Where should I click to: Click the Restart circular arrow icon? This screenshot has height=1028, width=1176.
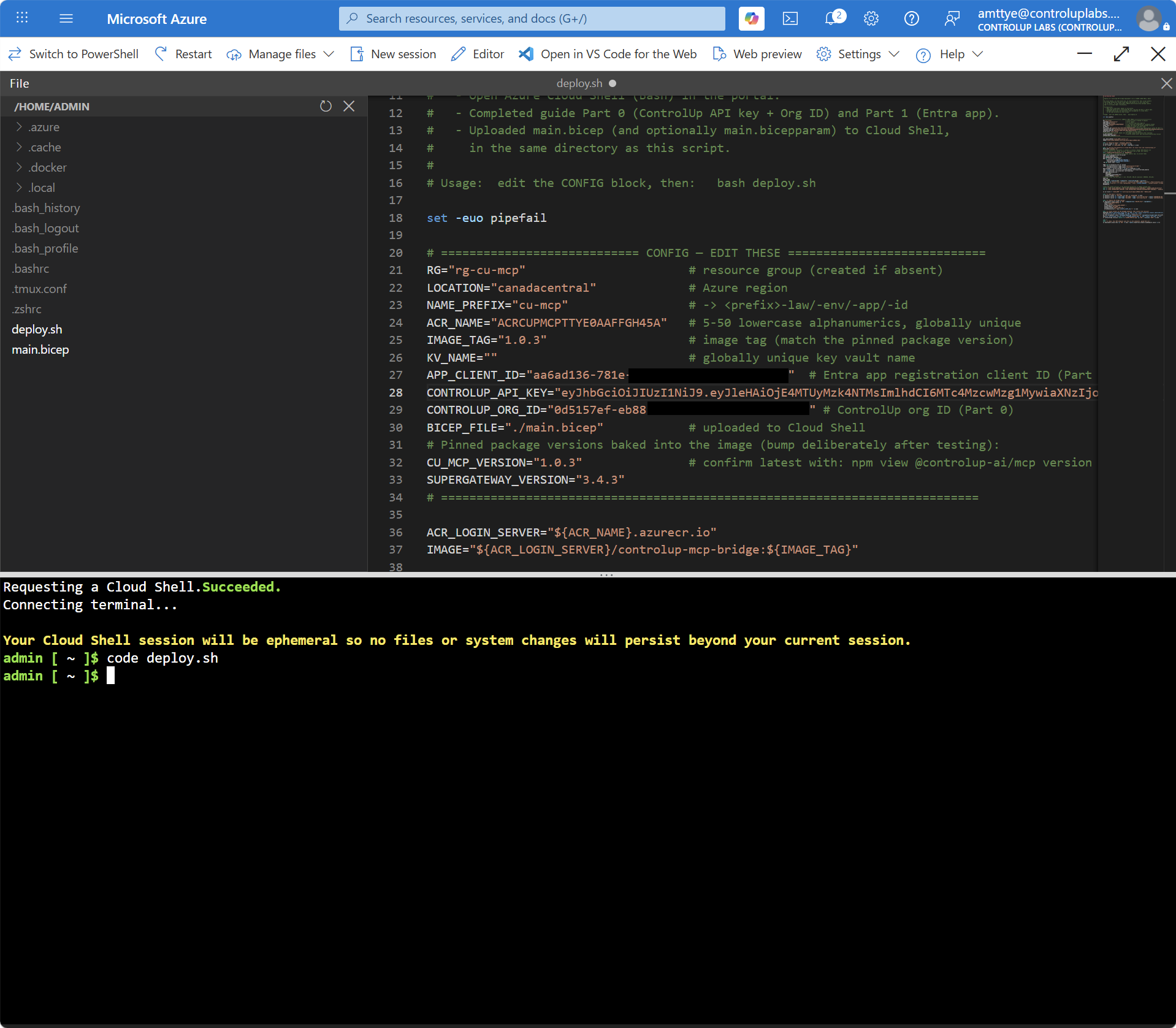tap(161, 54)
